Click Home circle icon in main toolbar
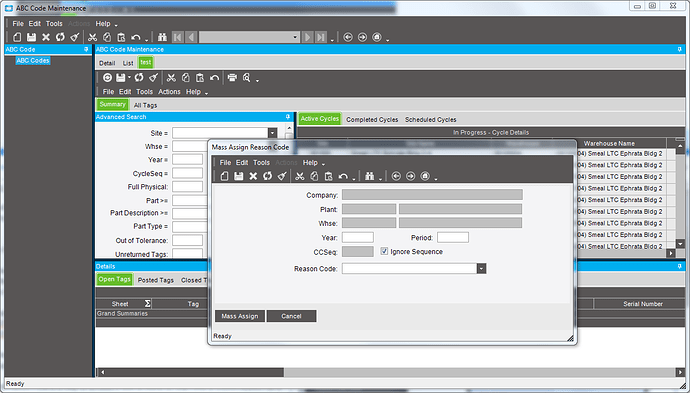This screenshot has width=690, height=393. [377, 37]
